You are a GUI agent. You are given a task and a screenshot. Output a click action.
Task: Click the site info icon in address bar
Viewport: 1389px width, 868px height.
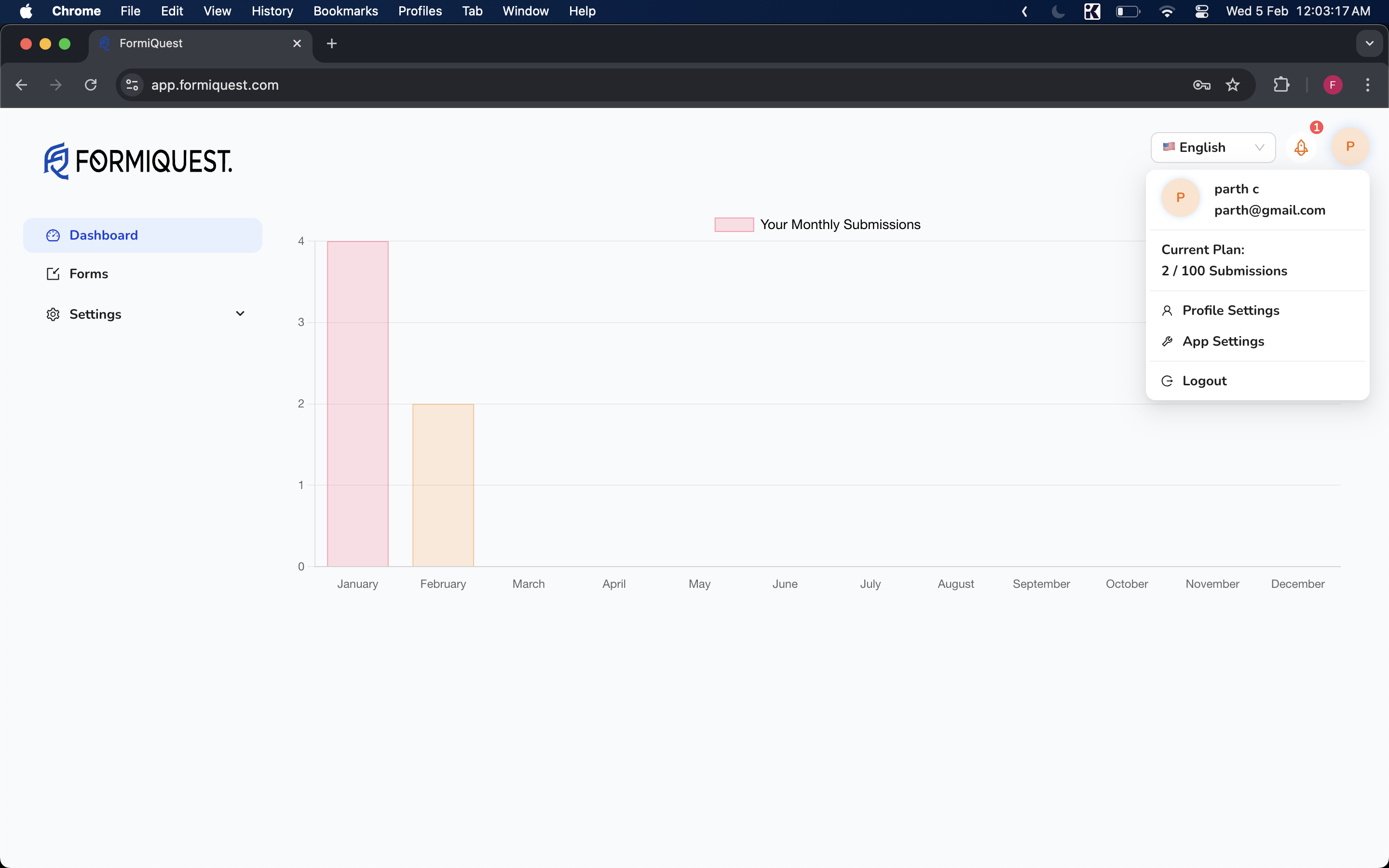(132, 85)
